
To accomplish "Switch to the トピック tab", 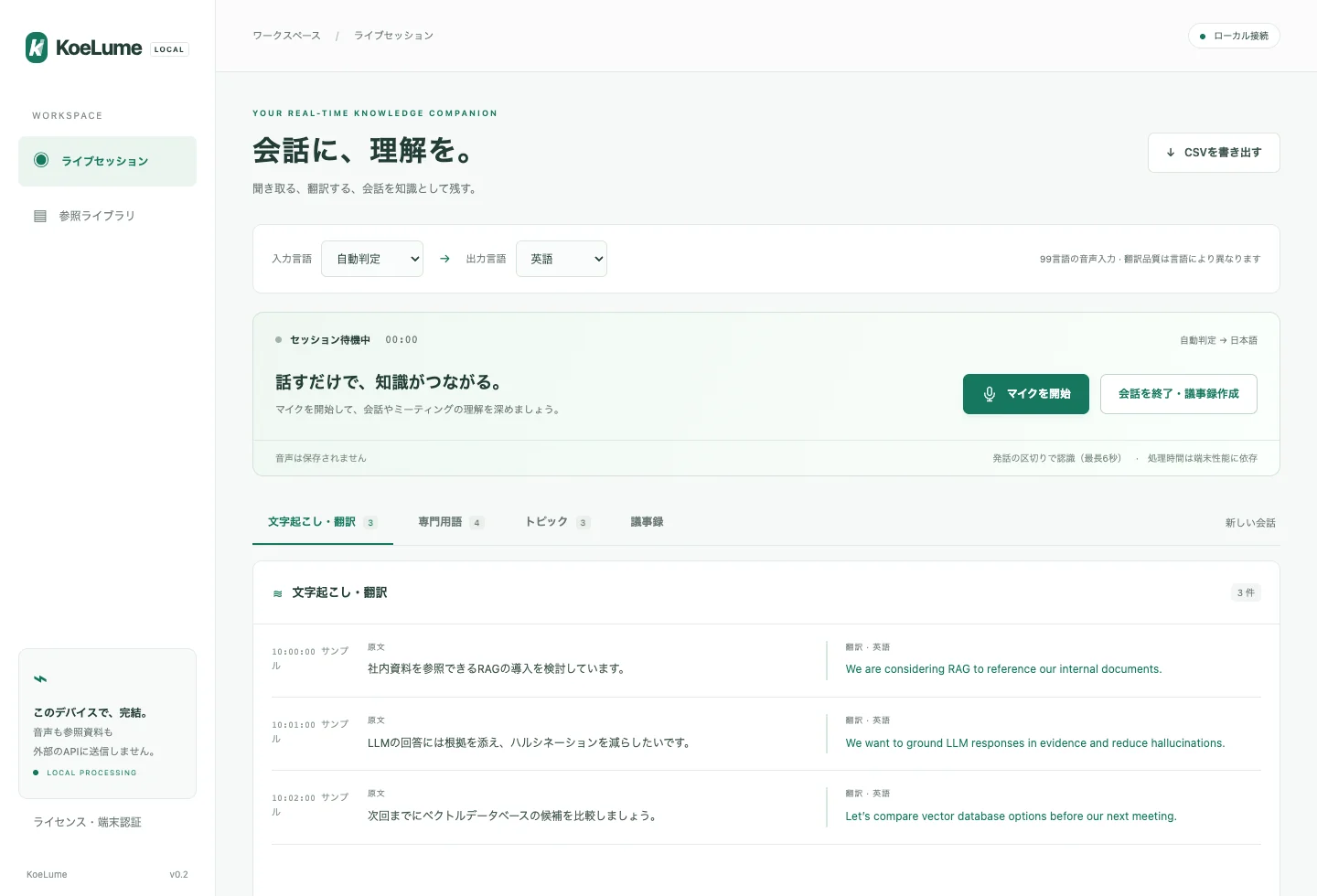I will (x=557, y=522).
